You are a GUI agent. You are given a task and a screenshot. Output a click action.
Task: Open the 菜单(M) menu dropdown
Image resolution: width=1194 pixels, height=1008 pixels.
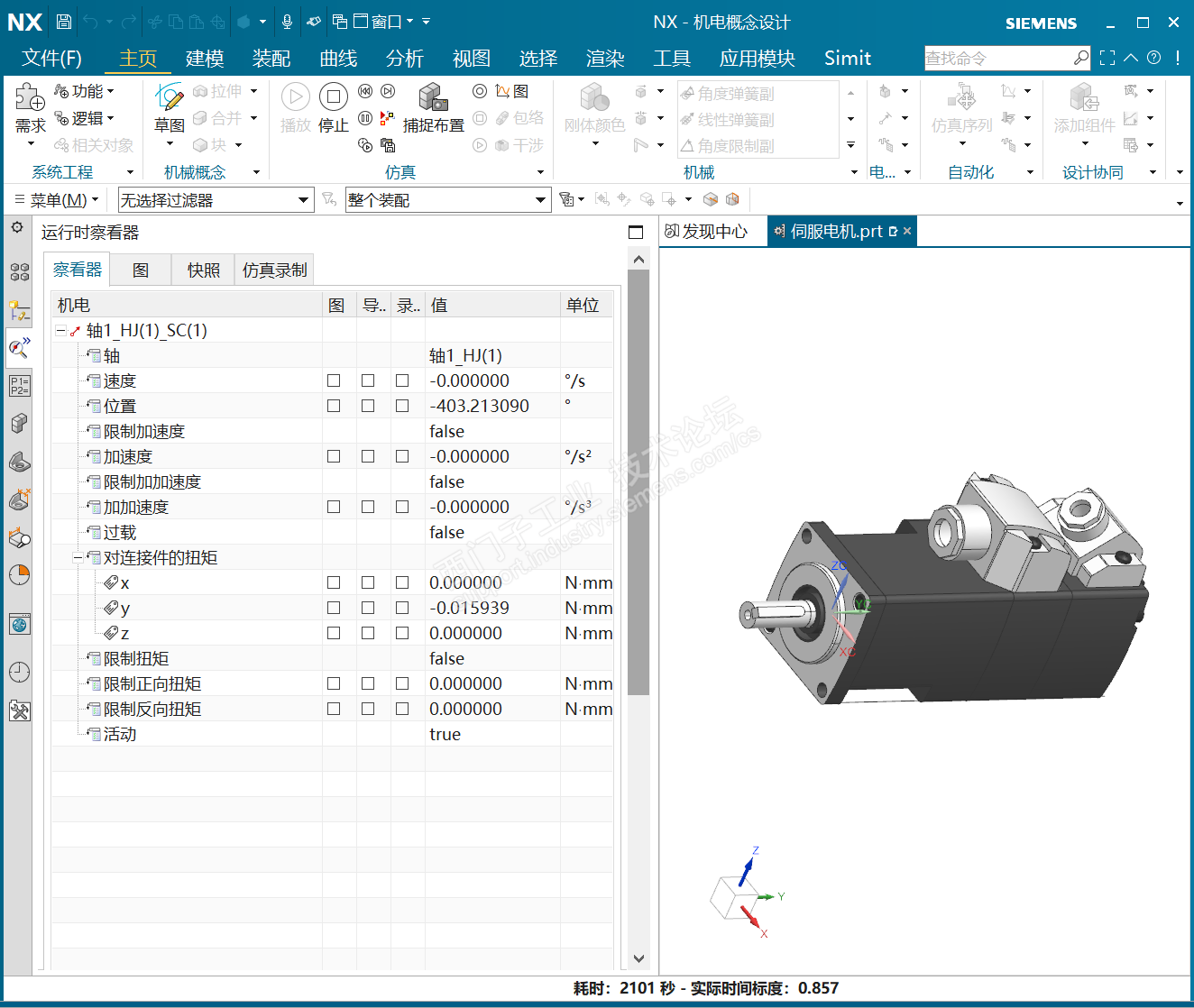(x=56, y=200)
